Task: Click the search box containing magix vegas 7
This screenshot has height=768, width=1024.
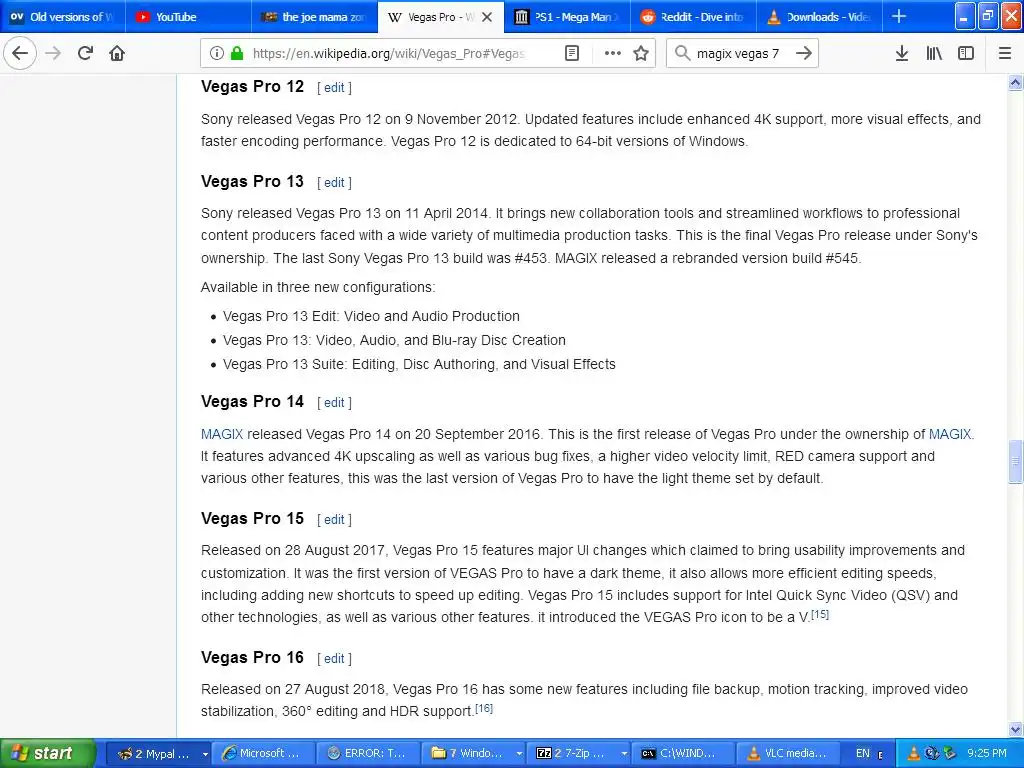Action: click(x=743, y=53)
